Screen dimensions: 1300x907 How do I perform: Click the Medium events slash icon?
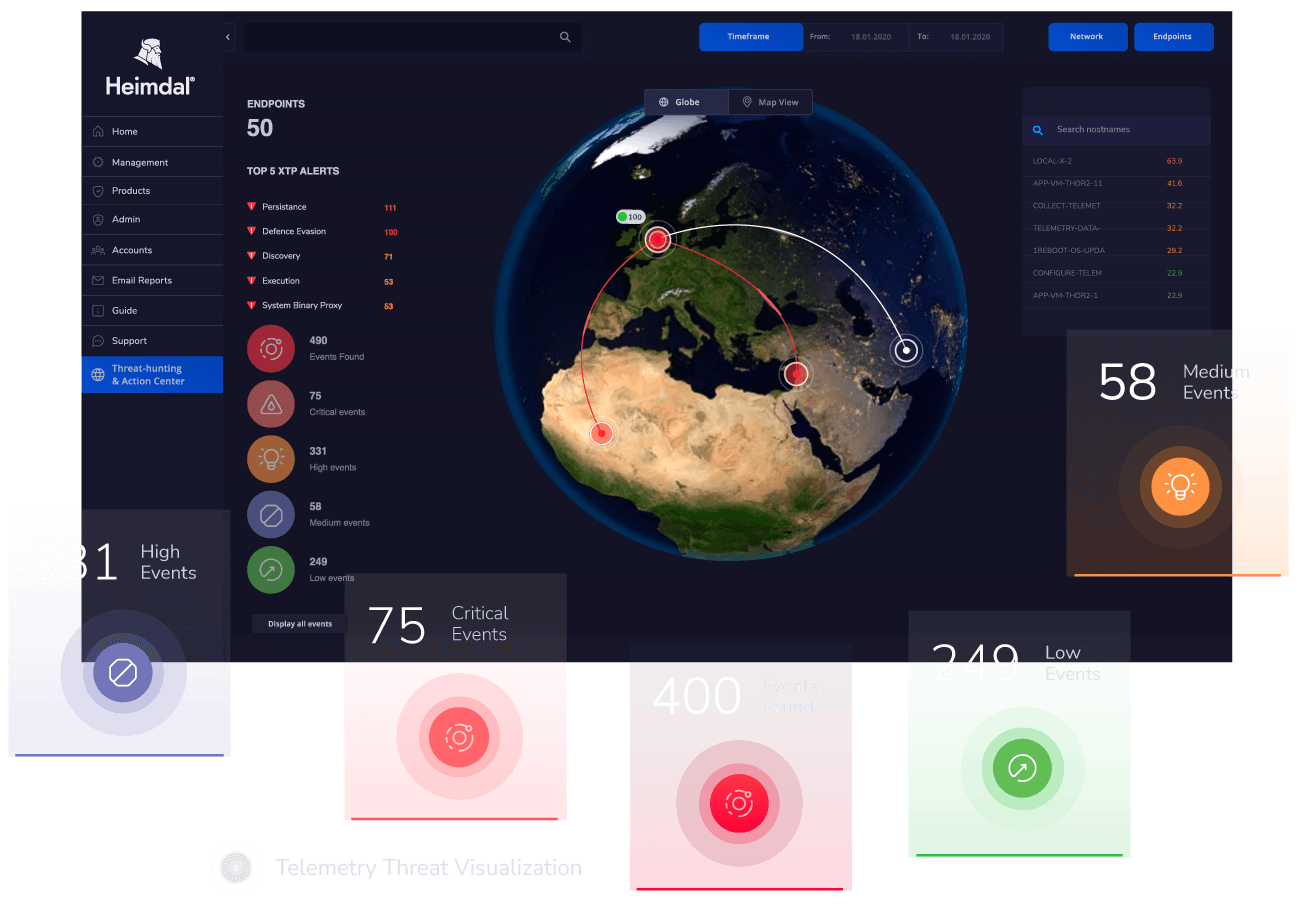click(271, 514)
